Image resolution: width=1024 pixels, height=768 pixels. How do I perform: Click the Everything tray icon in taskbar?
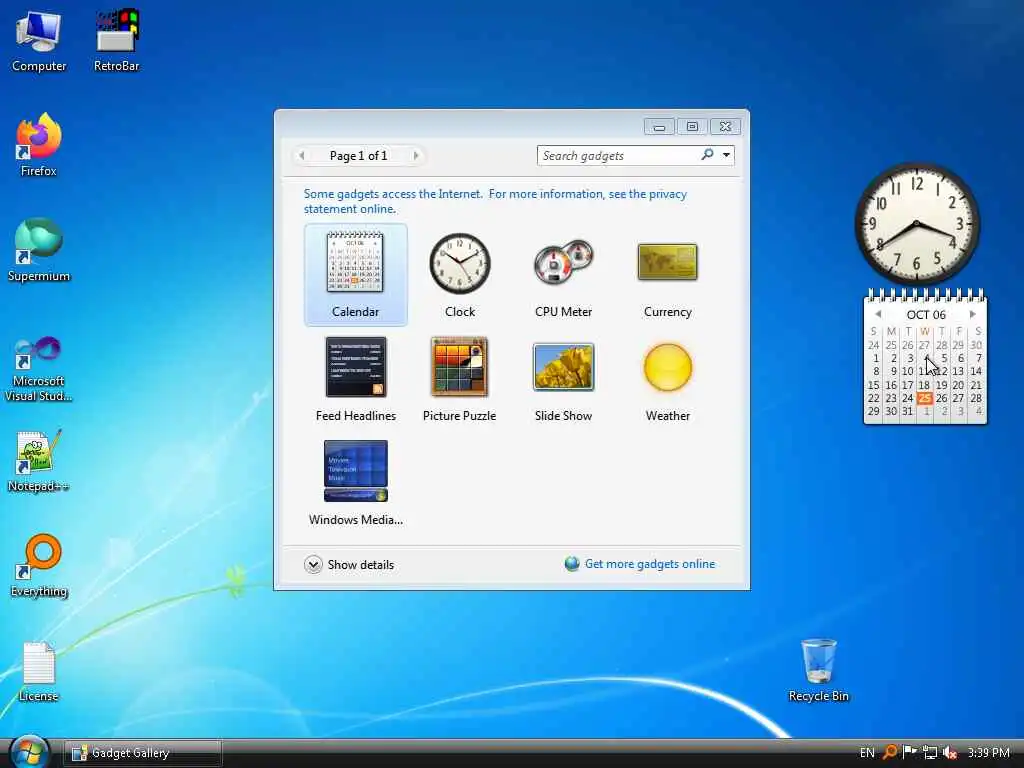click(x=889, y=752)
